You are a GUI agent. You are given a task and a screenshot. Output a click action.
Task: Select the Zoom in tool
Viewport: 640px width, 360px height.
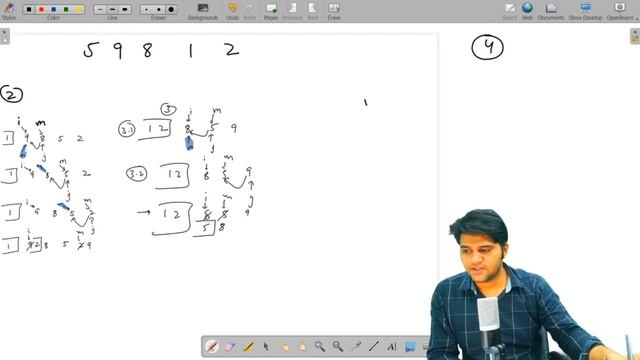pyautogui.click(x=320, y=347)
